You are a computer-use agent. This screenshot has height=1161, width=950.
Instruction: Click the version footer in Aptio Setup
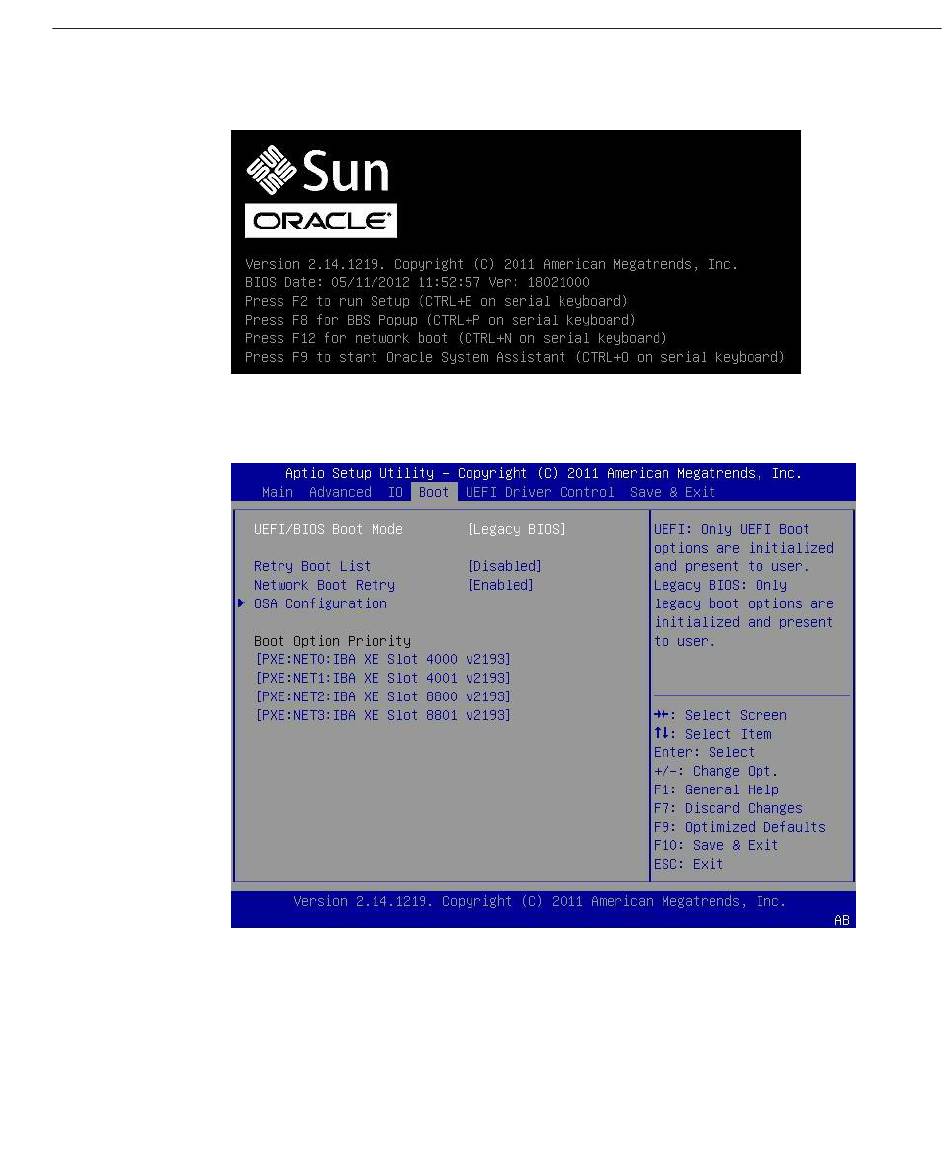pos(540,901)
